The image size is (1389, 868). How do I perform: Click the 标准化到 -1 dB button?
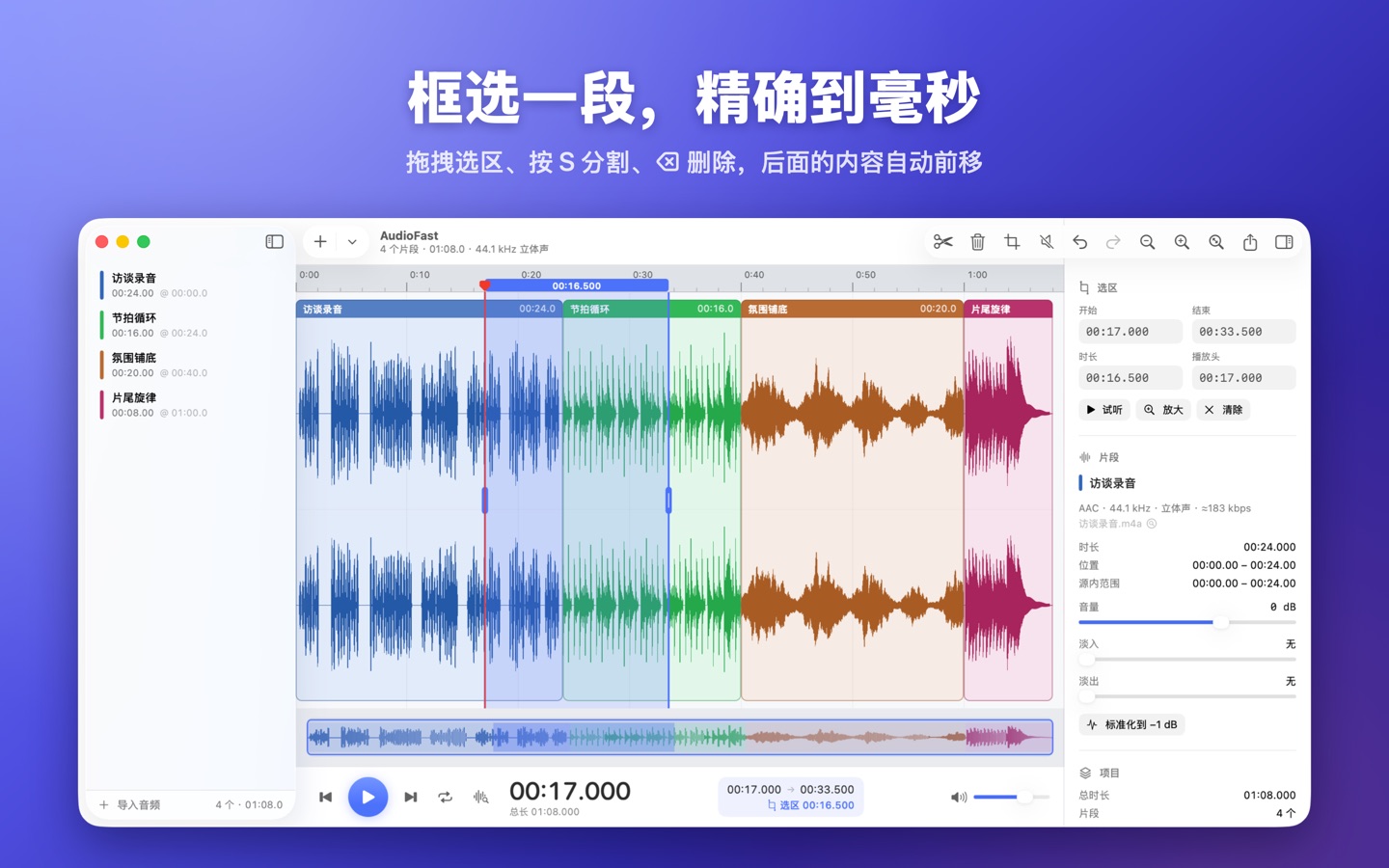click(1131, 724)
